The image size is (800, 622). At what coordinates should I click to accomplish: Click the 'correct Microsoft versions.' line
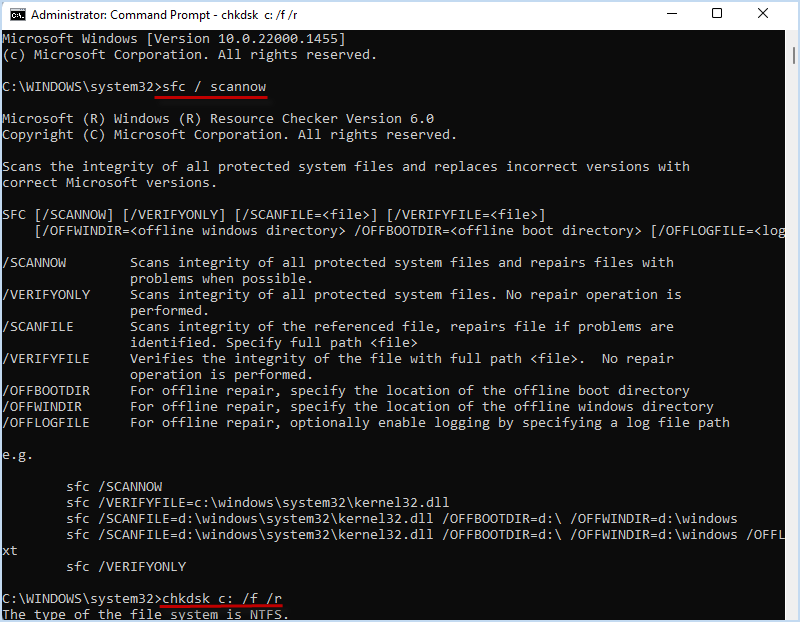click(x=110, y=183)
